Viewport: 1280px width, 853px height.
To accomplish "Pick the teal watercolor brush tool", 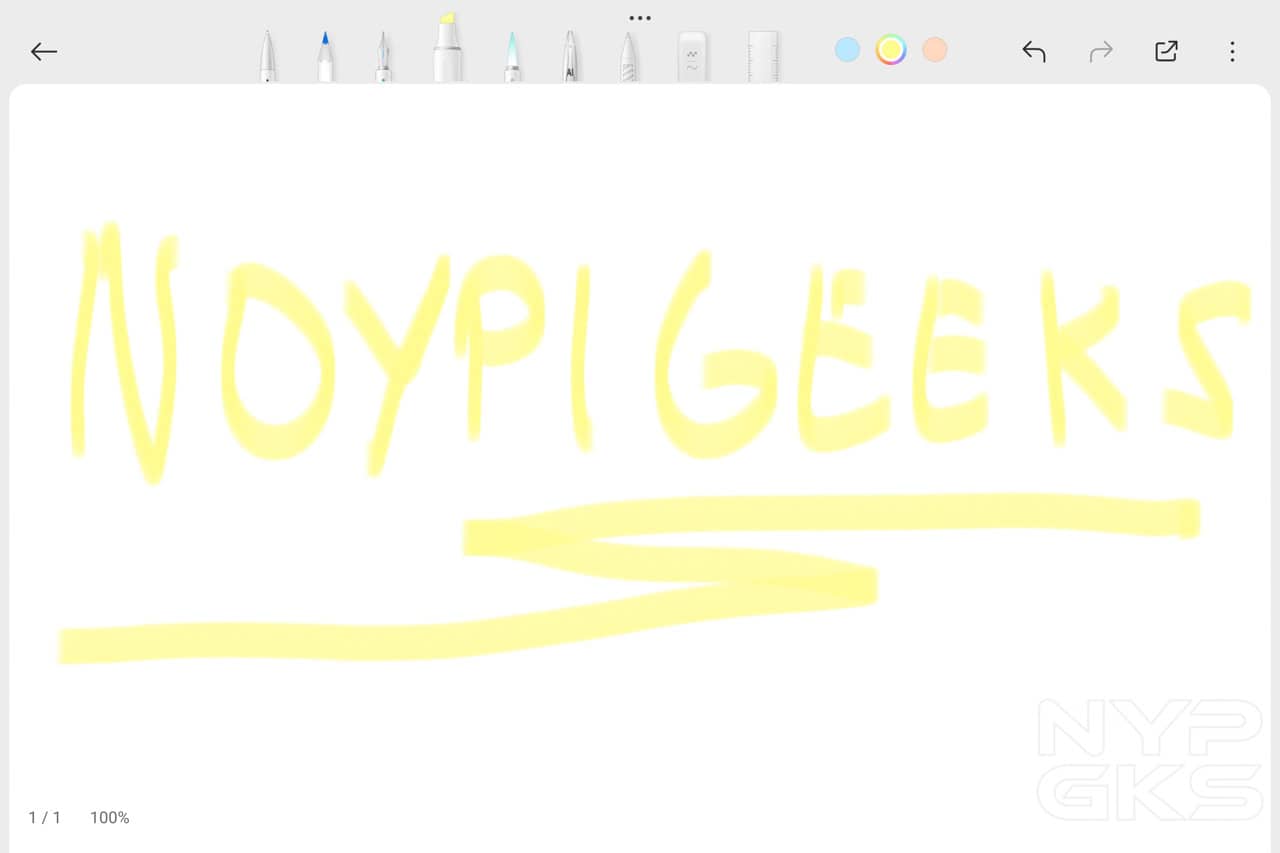I will (x=512, y=57).
